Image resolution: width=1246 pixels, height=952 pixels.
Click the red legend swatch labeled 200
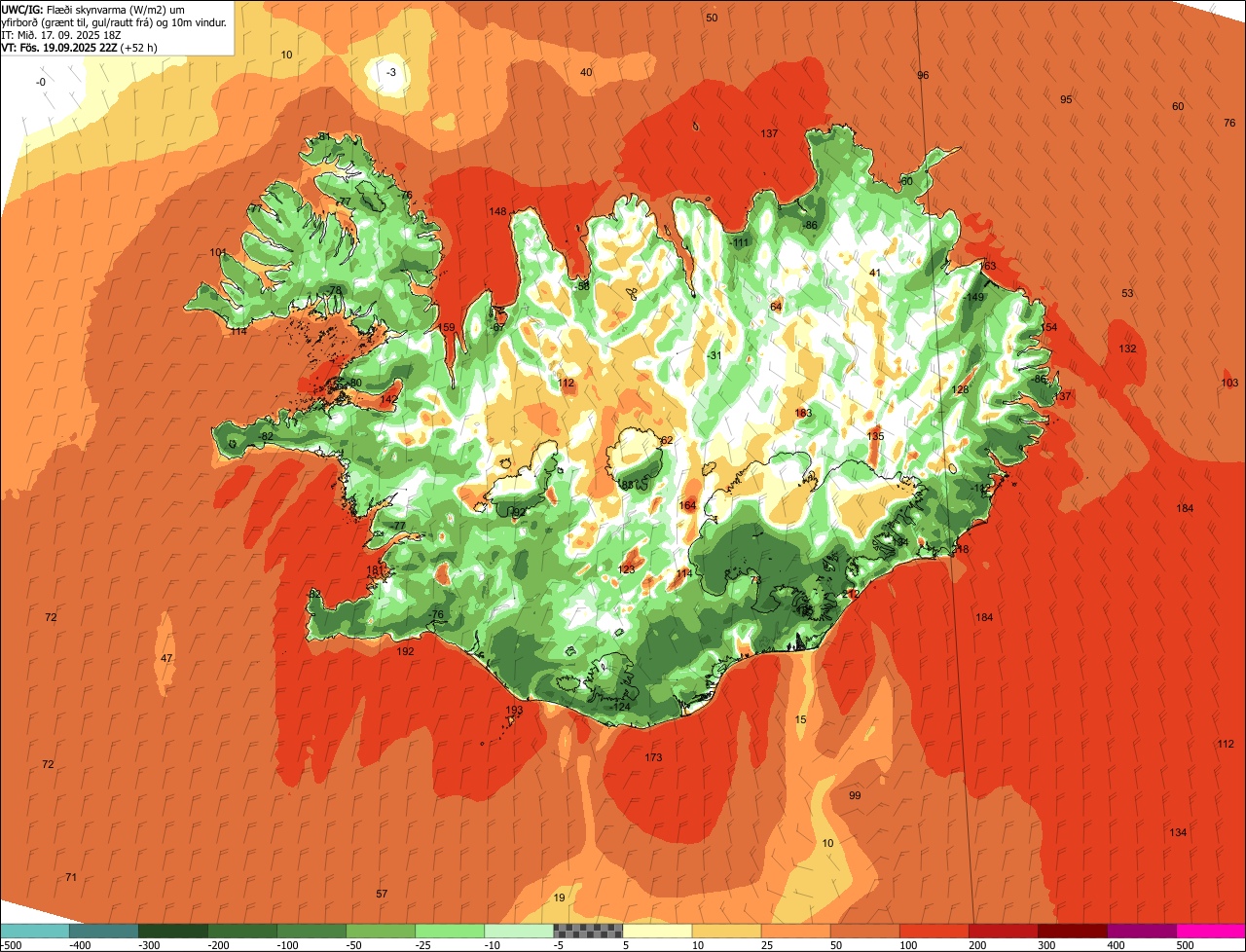[1003, 931]
